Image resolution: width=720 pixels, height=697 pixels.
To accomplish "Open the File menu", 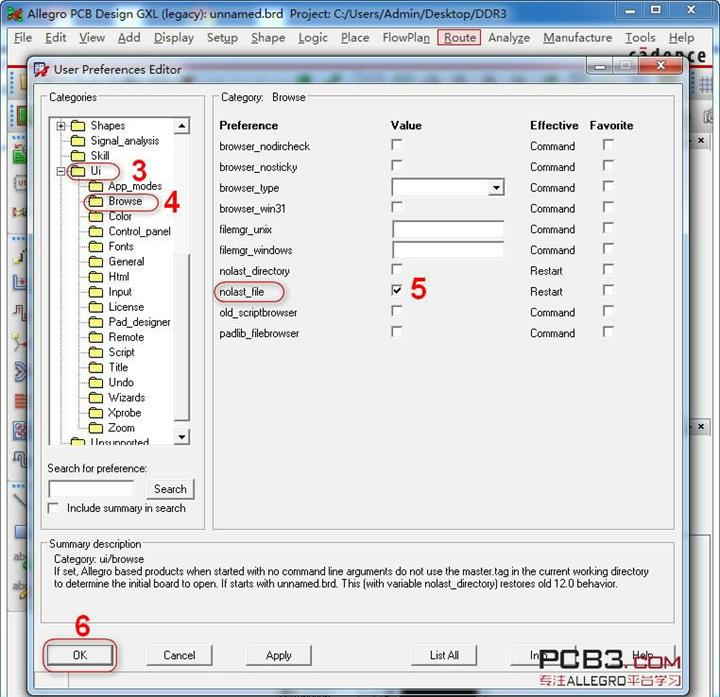I will (x=23, y=38).
